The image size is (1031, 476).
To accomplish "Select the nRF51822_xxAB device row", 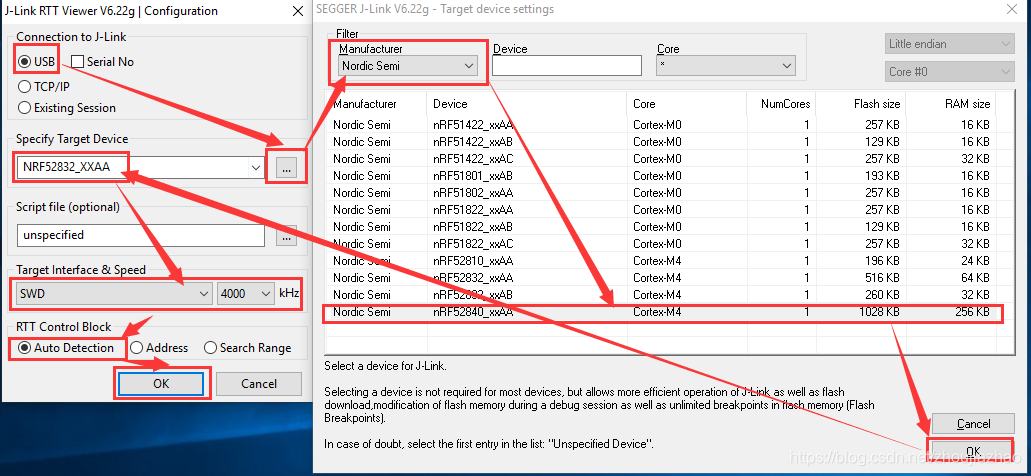I will [x=661, y=227].
